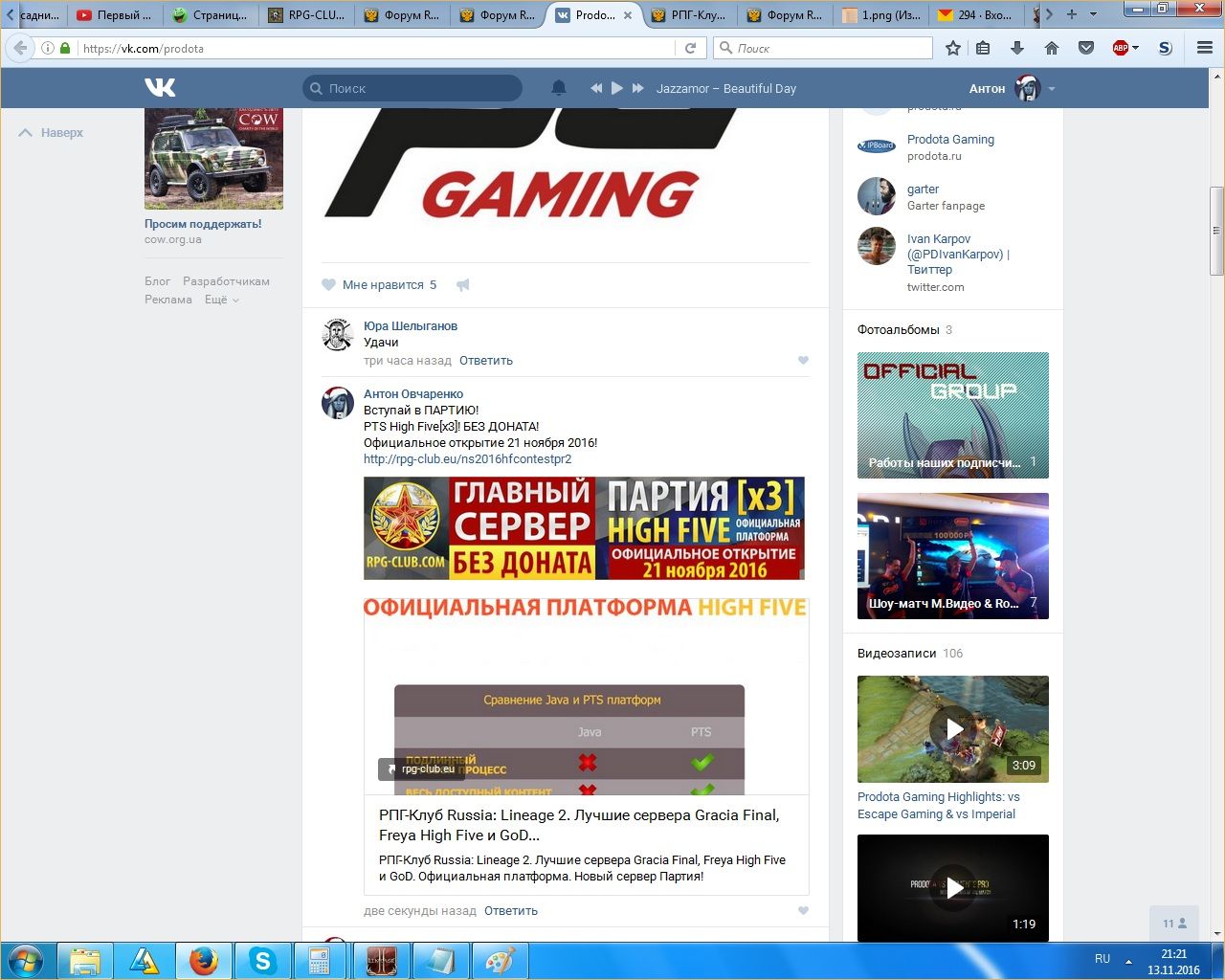Share the post with megaphone icon

coord(463,284)
